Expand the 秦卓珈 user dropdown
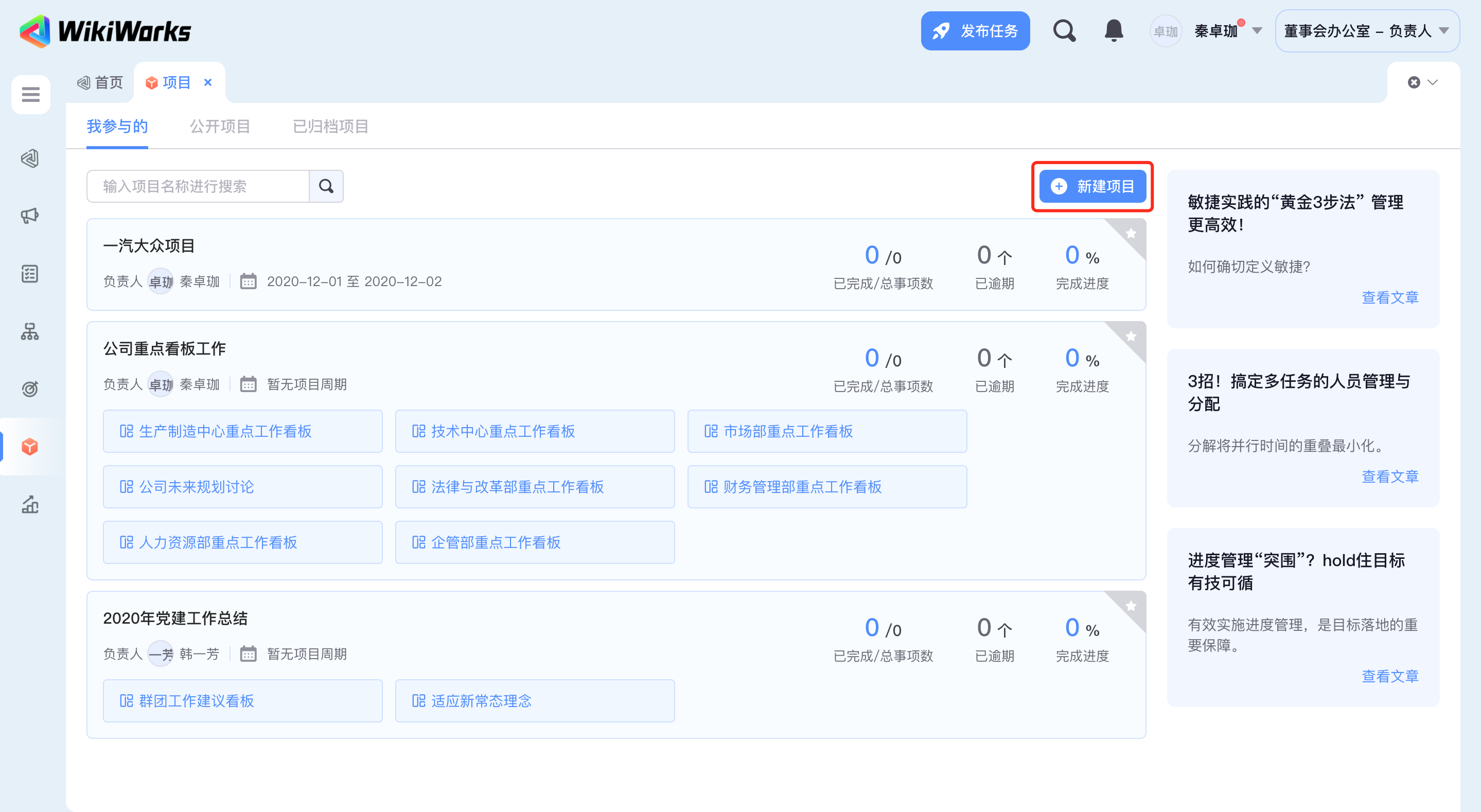Viewport: 1481px width, 812px height. pos(1257,31)
